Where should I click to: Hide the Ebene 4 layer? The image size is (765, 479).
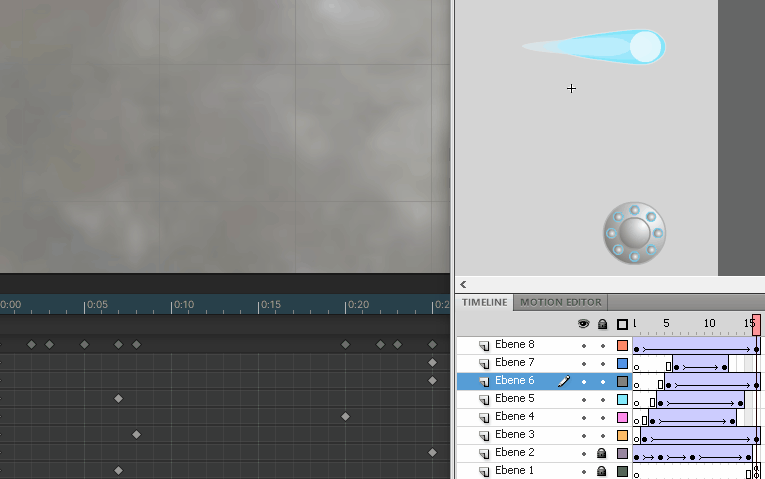click(x=584, y=418)
